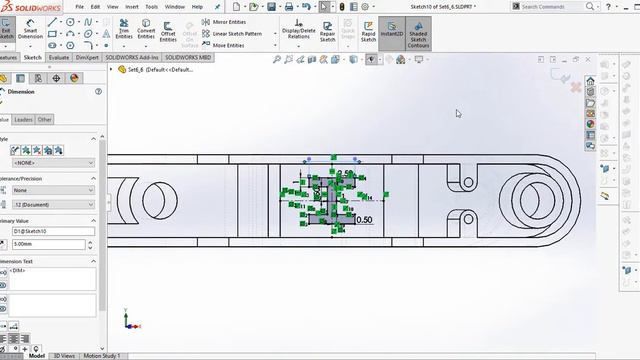
Task: Open the Tools menu
Action: (x=151, y=7)
